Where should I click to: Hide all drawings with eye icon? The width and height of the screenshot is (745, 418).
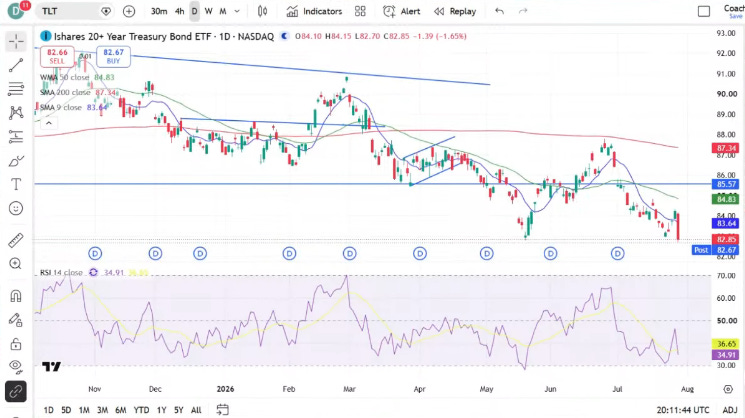pyautogui.click(x=16, y=366)
